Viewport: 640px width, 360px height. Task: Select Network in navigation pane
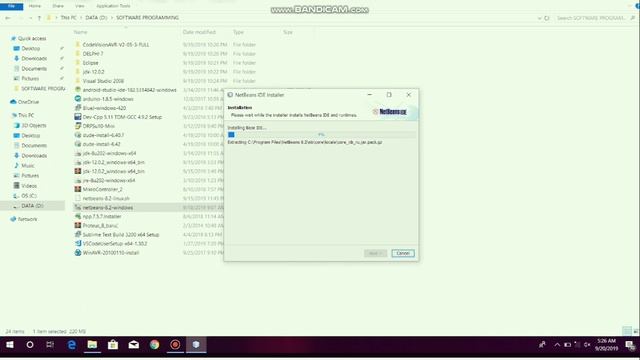27,220
